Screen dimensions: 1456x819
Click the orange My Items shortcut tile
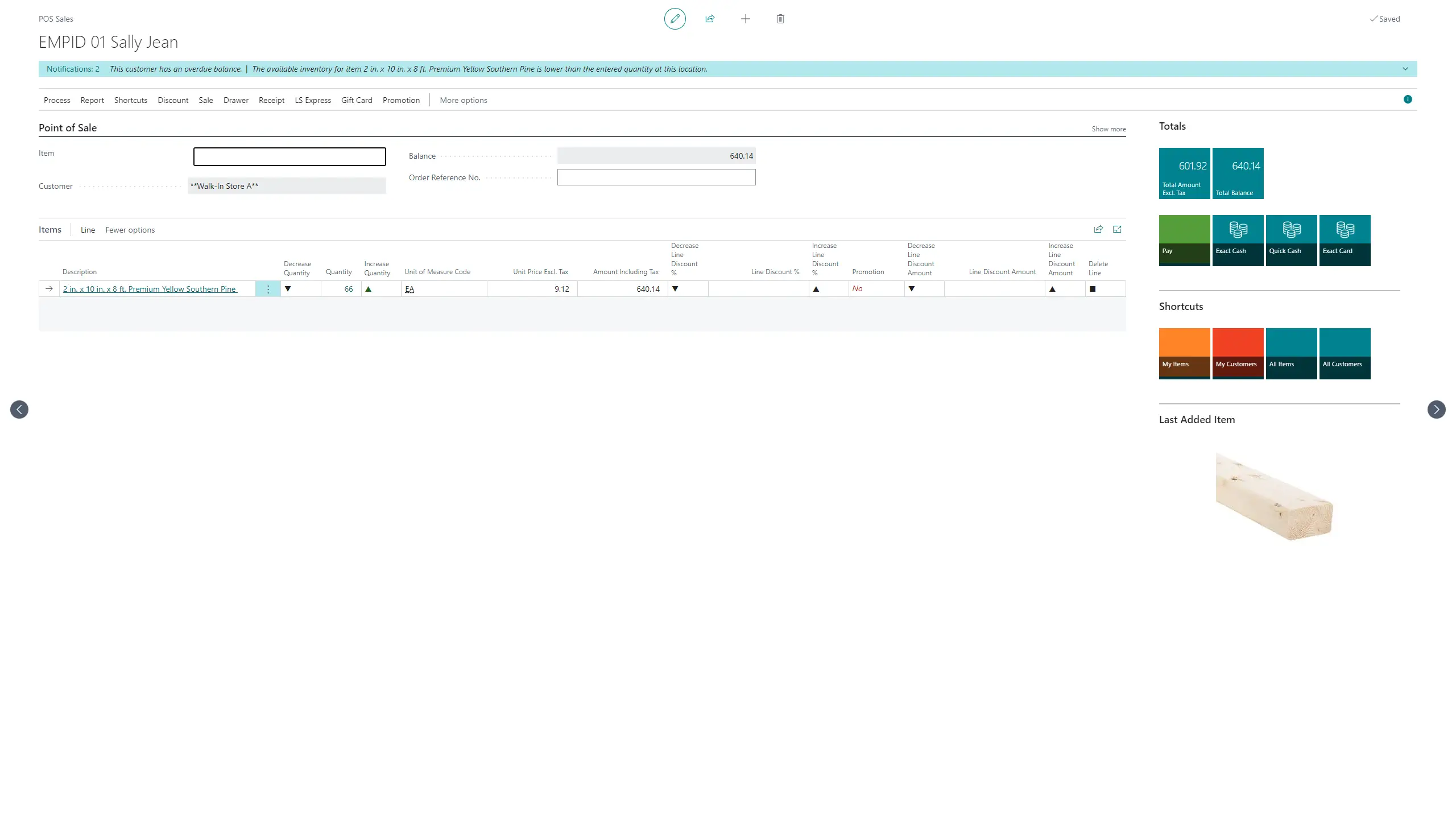click(1184, 353)
